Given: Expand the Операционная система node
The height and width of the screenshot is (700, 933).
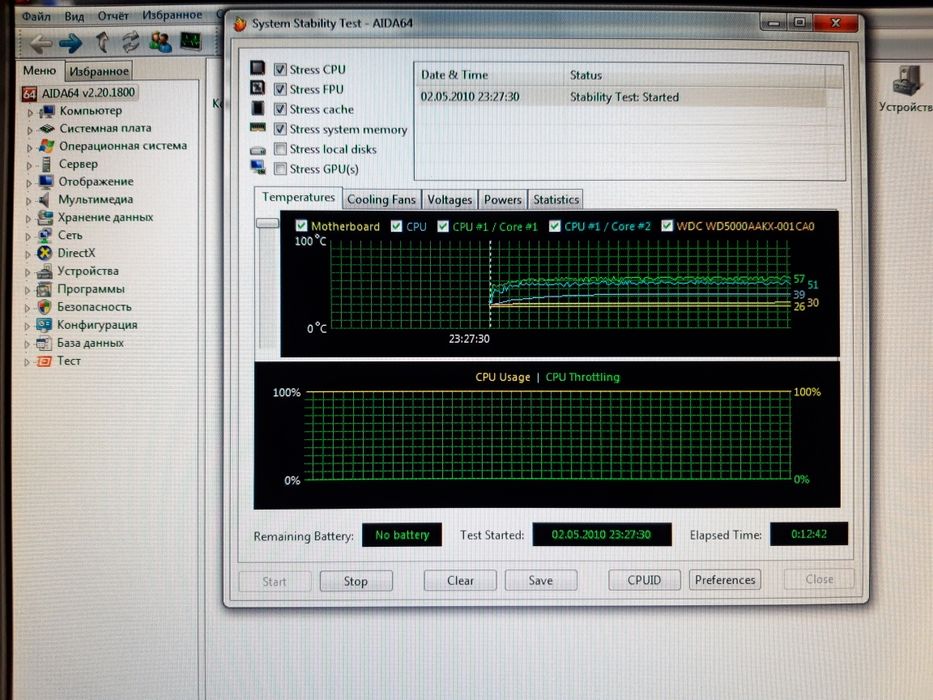Looking at the screenshot, I should [30, 147].
